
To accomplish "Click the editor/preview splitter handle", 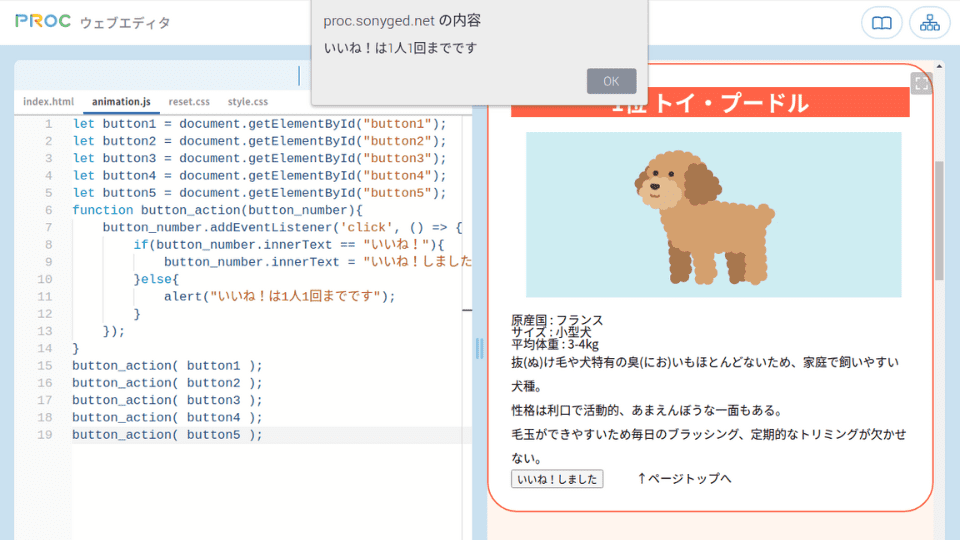I will click(x=479, y=348).
